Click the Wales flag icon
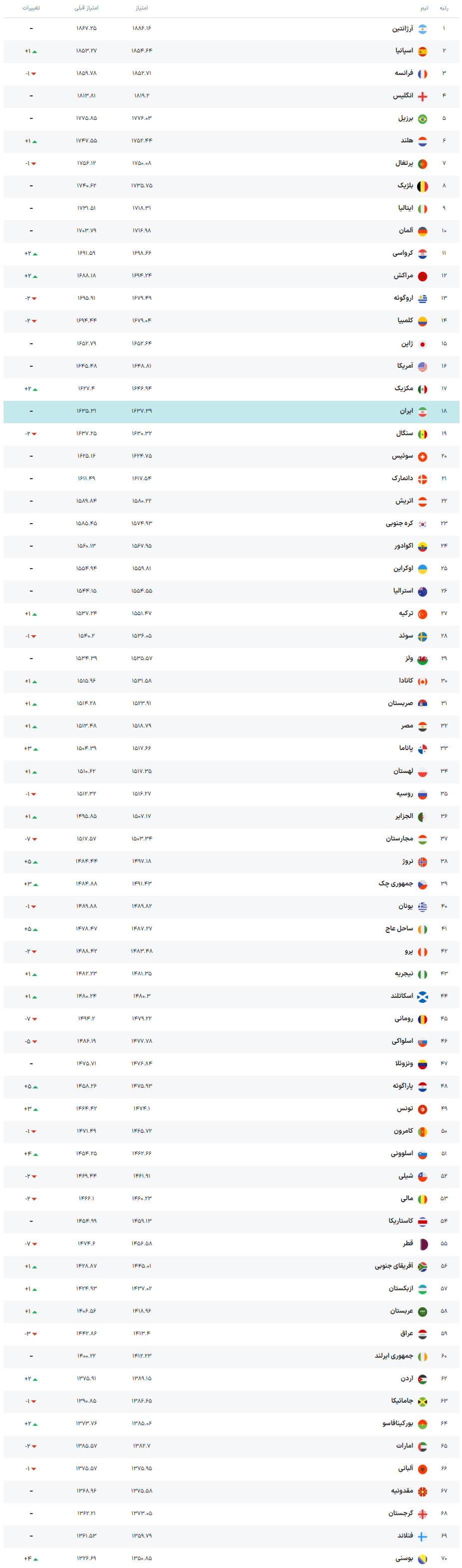Viewport: 462px width, 1568px height. [423, 659]
